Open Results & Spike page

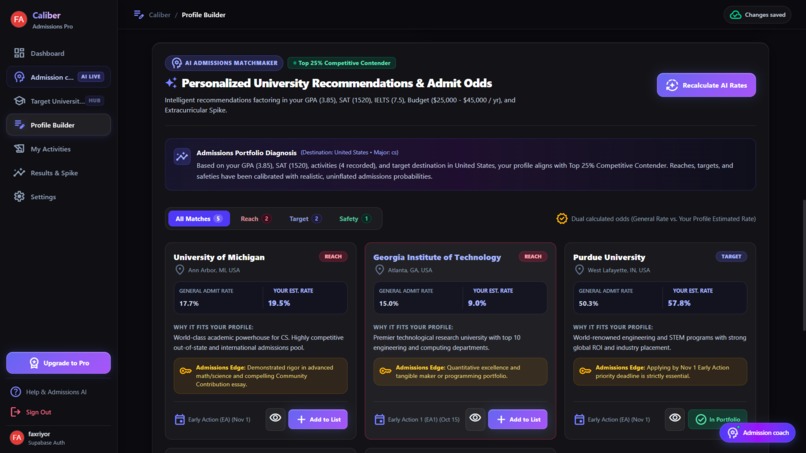(x=58, y=173)
